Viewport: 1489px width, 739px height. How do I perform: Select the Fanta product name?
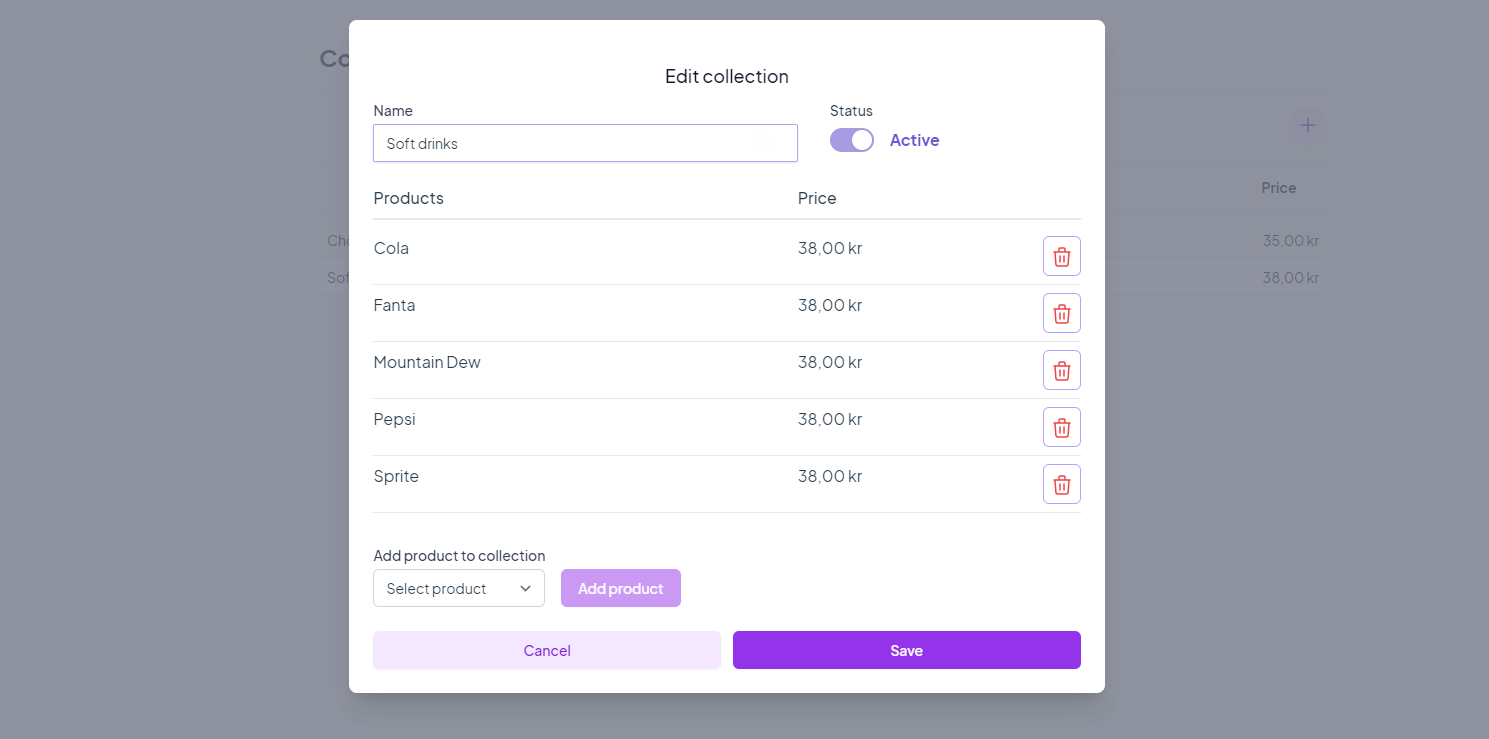pos(394,305)
